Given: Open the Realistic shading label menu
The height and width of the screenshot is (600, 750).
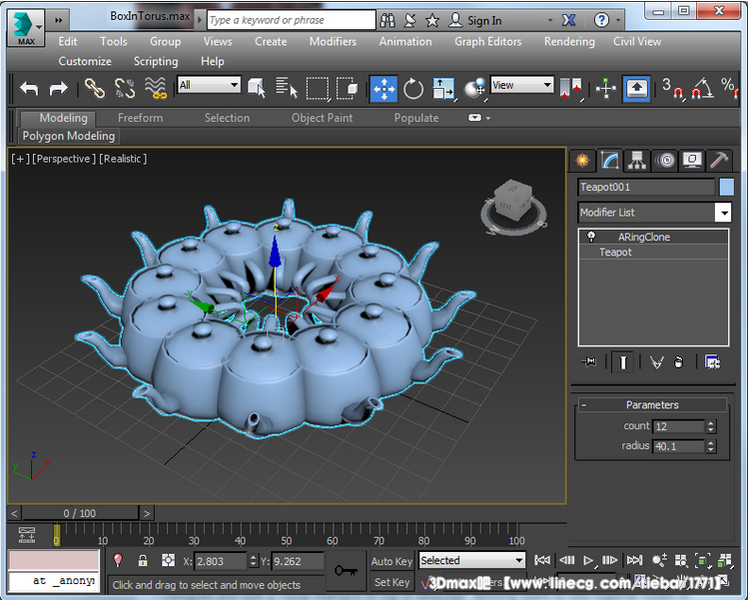Looking at the screenshot, I should [123, 159].
